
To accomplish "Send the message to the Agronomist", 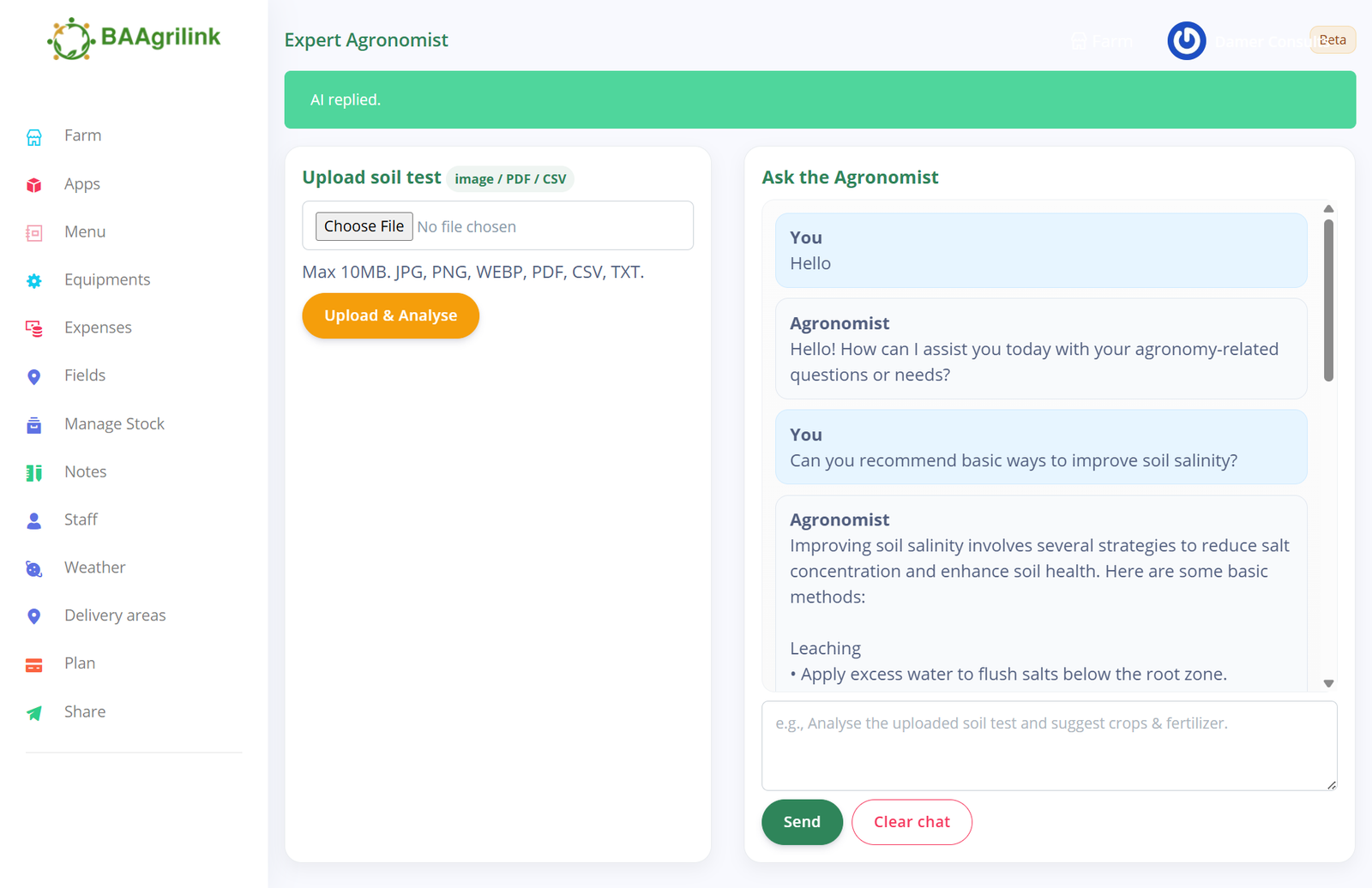I will [802, 822].
